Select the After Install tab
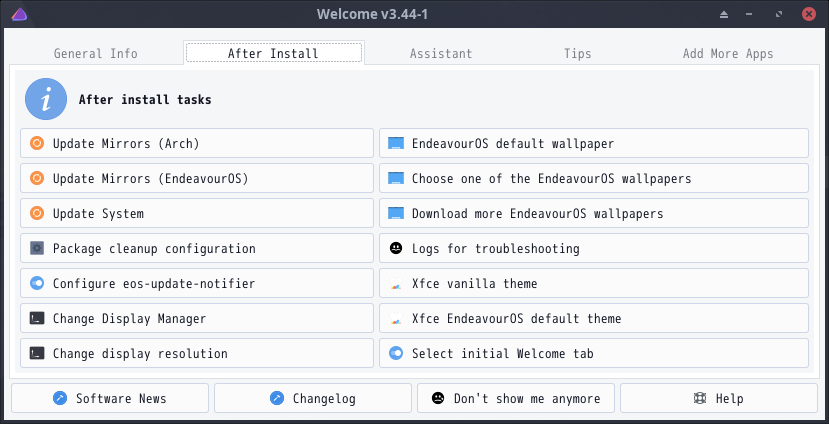 tap(273, 53)
